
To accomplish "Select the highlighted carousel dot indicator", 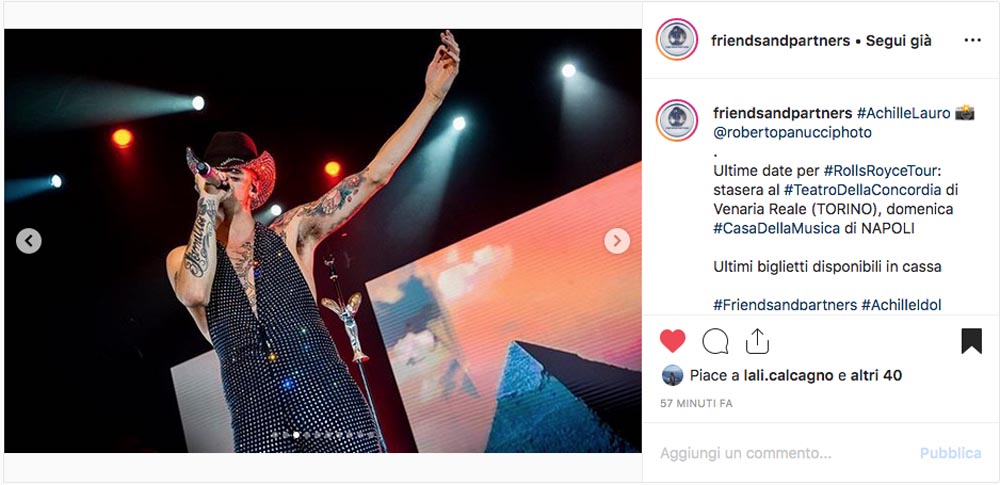I will 296,435.
